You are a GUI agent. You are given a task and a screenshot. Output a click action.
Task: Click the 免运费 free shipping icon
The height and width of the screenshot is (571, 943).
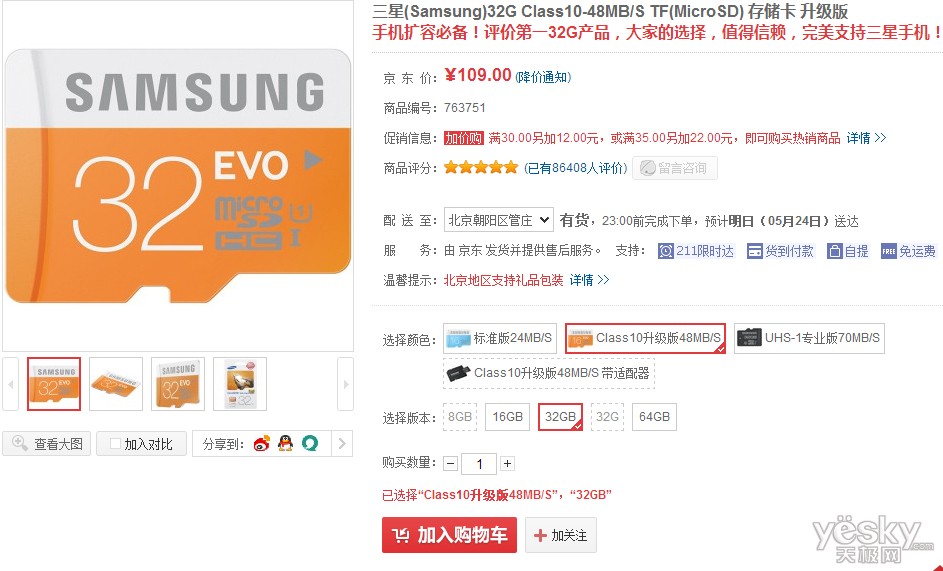(x=888, y=251)
